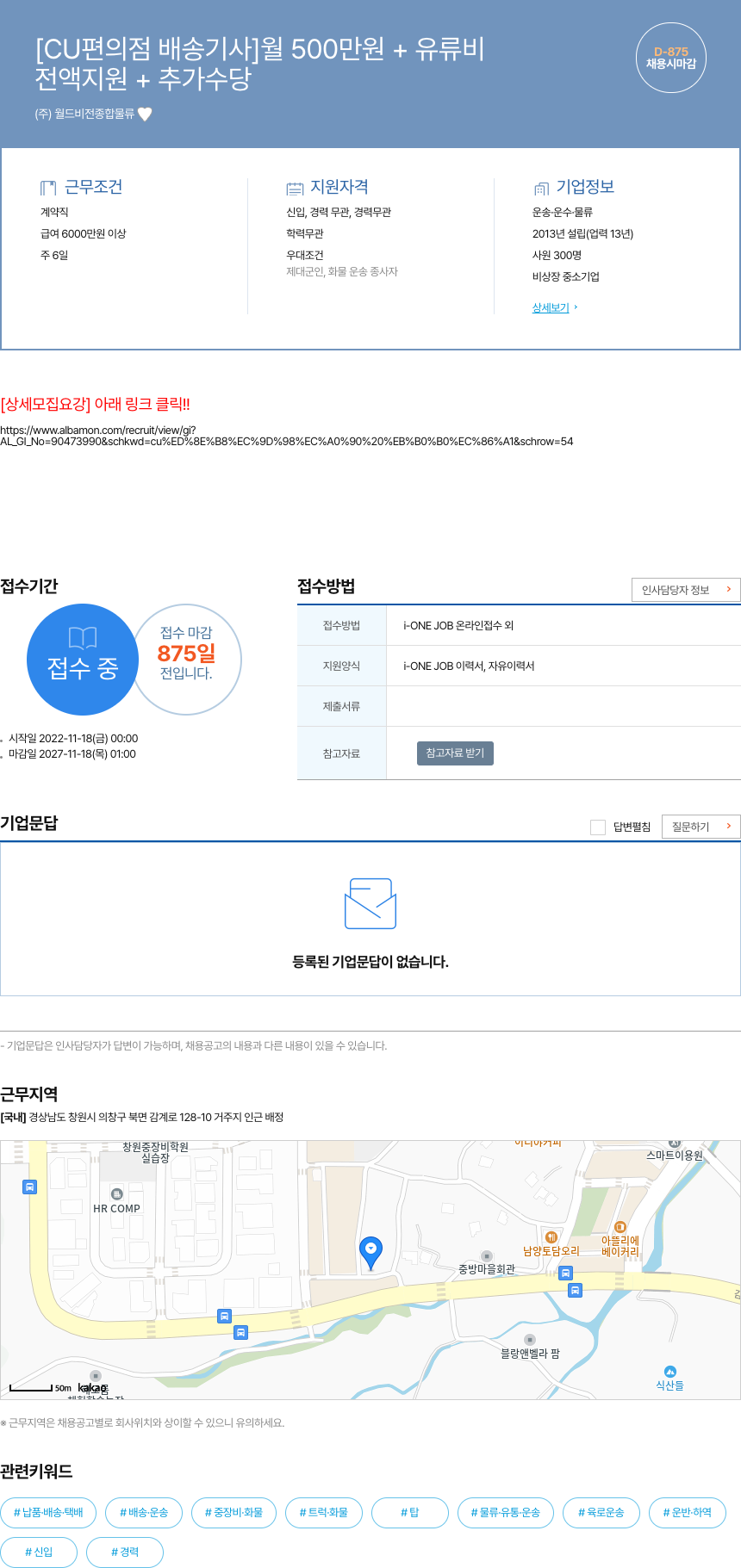Screen dimensions: 741x1568
Task: Click '[상세모집요강] 아래 링크 클릭!!' red text
Action: 96,404
